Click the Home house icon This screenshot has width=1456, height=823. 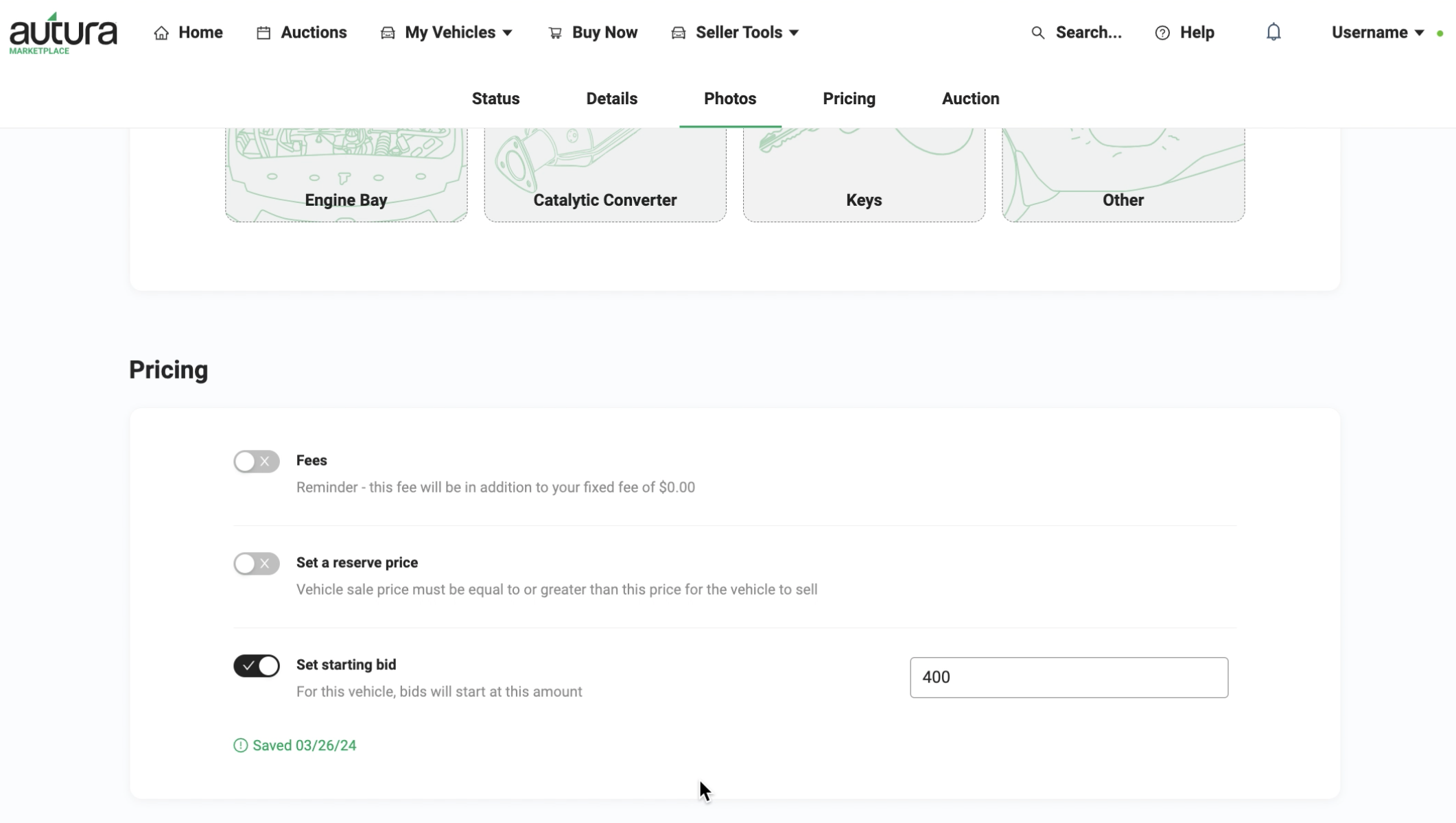tap(161, 33)
